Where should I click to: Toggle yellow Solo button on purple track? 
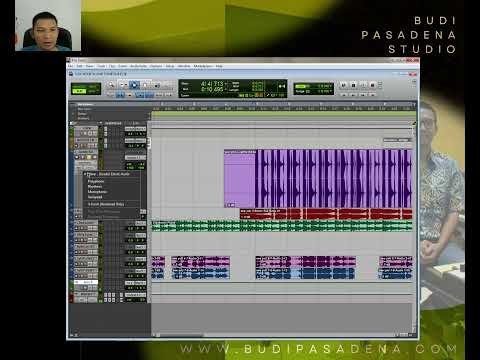coord(89,157)
